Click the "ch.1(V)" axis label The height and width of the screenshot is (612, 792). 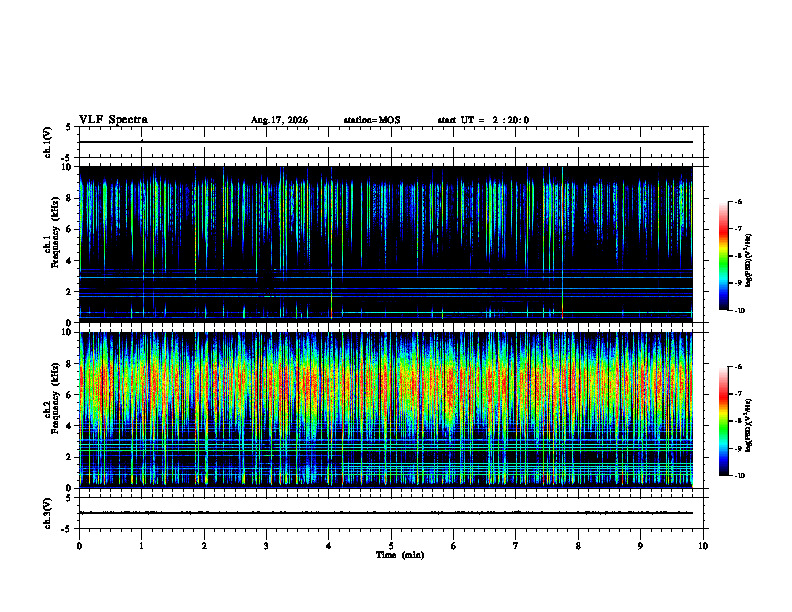coord(48,142)
